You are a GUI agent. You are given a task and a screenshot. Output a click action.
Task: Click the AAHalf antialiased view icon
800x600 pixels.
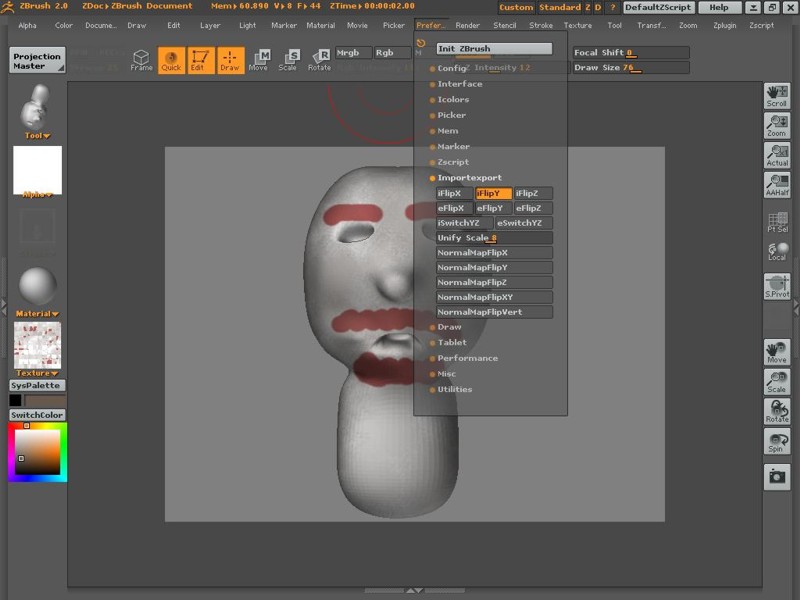point(777,185)
